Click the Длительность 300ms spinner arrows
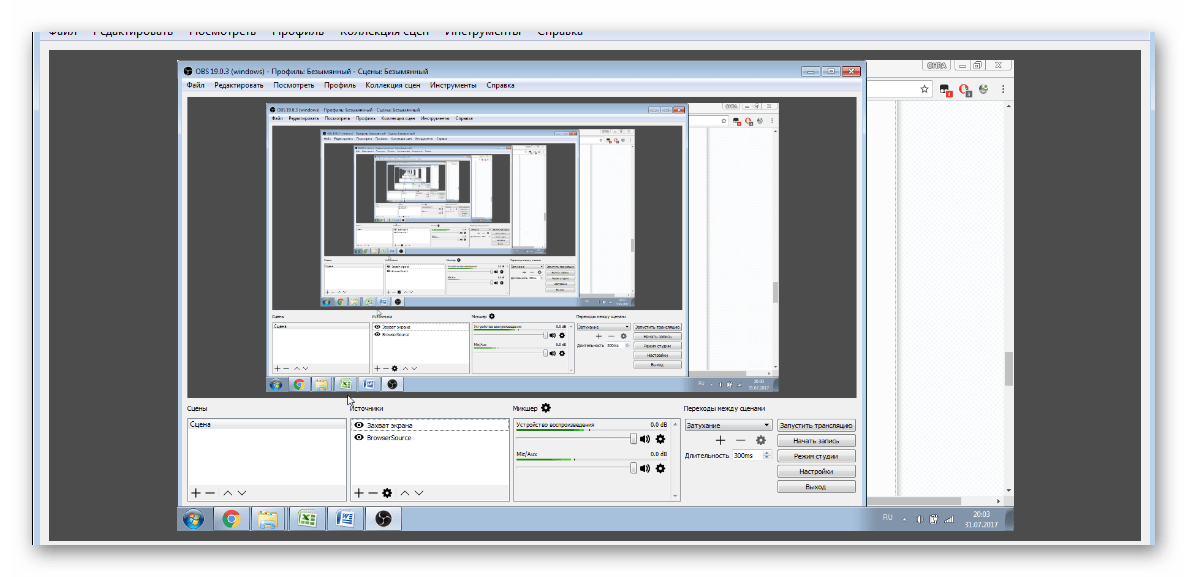This screenshot has width=1187, height=577. (766, 456)
